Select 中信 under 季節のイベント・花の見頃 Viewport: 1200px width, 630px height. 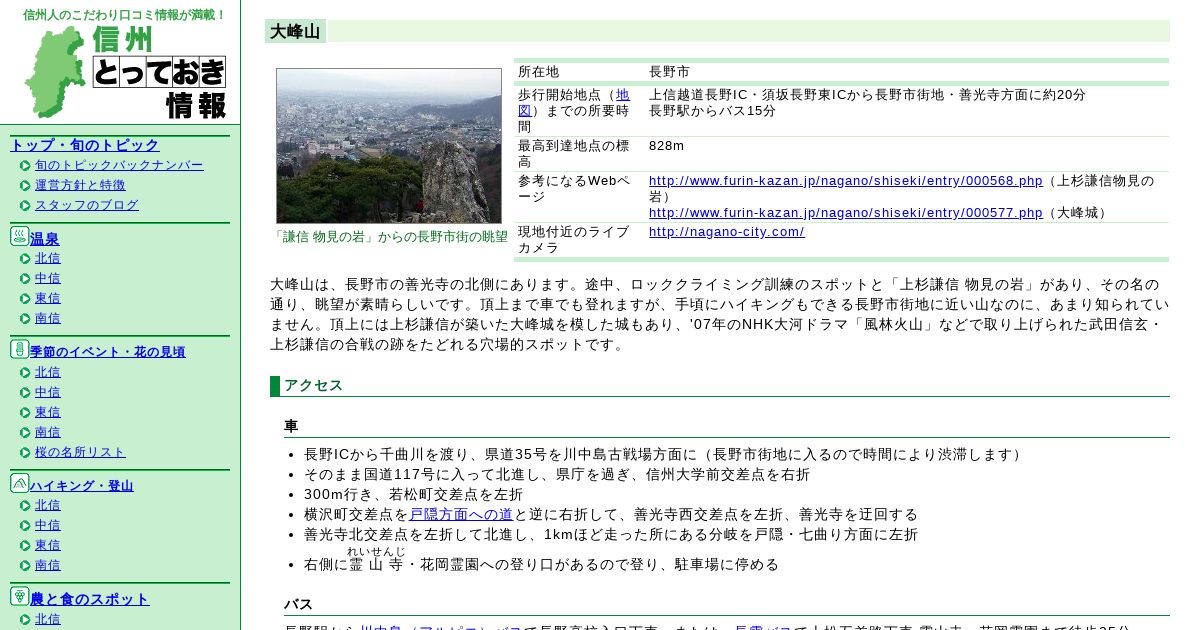pos(48,392)
